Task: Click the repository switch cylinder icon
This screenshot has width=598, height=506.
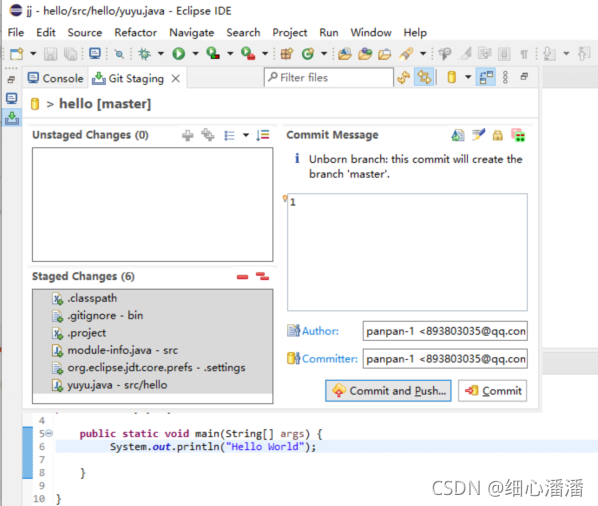Action: click(452, 77)
